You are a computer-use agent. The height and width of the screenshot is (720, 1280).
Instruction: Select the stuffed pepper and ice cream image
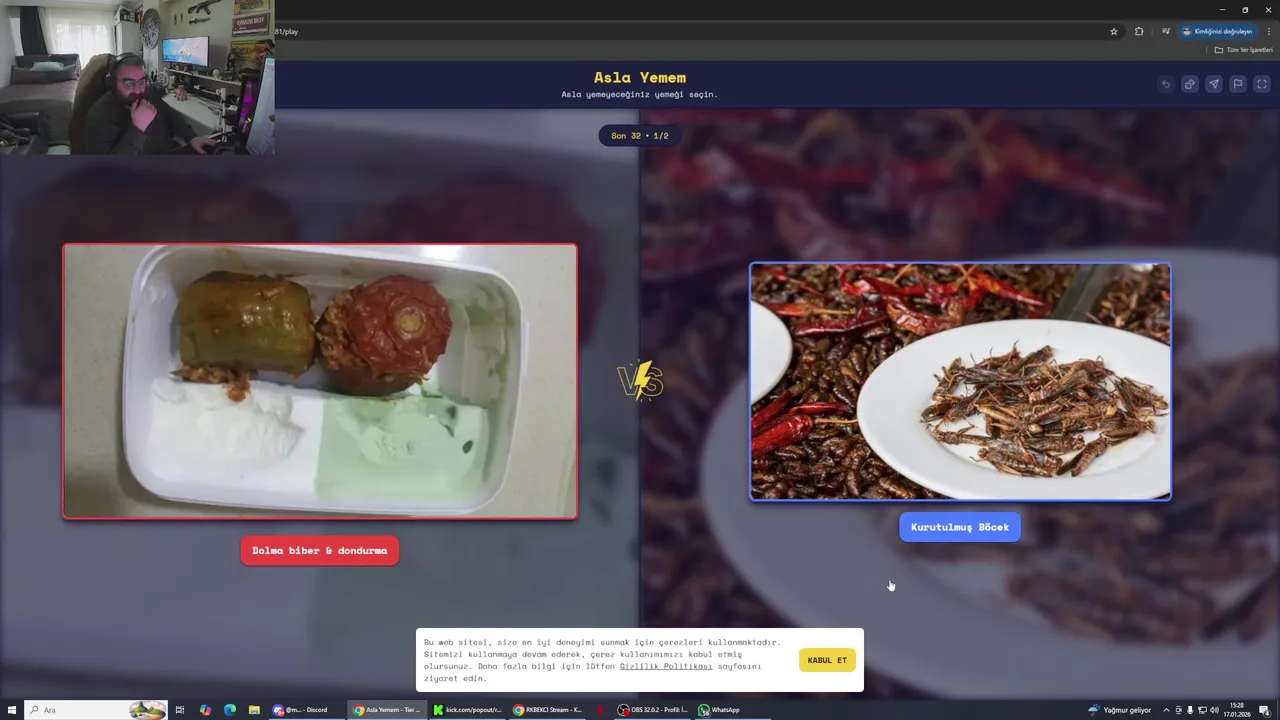click(x=320, y=381)
